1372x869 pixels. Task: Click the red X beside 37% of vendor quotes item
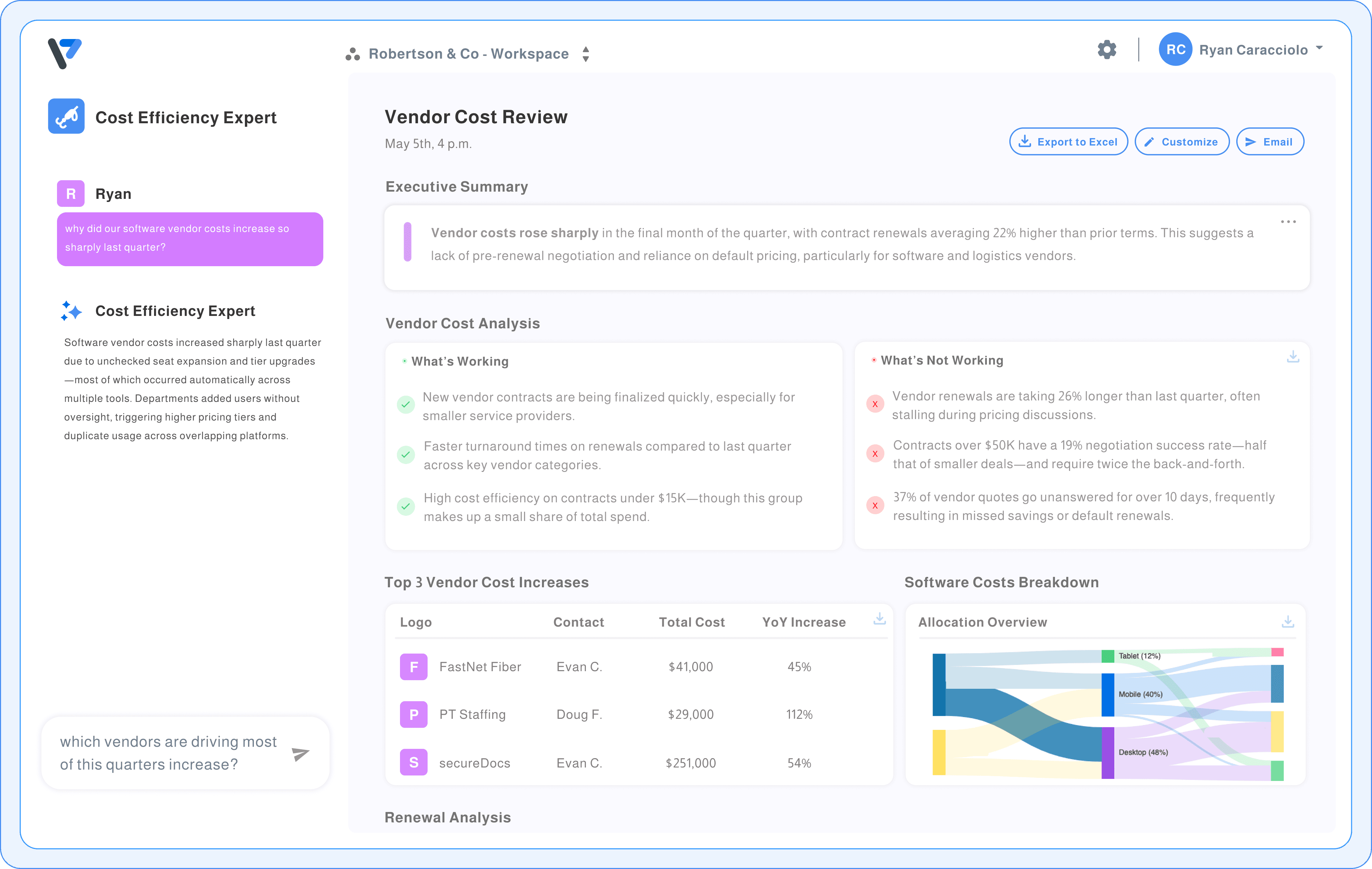(x=875, y=506)
